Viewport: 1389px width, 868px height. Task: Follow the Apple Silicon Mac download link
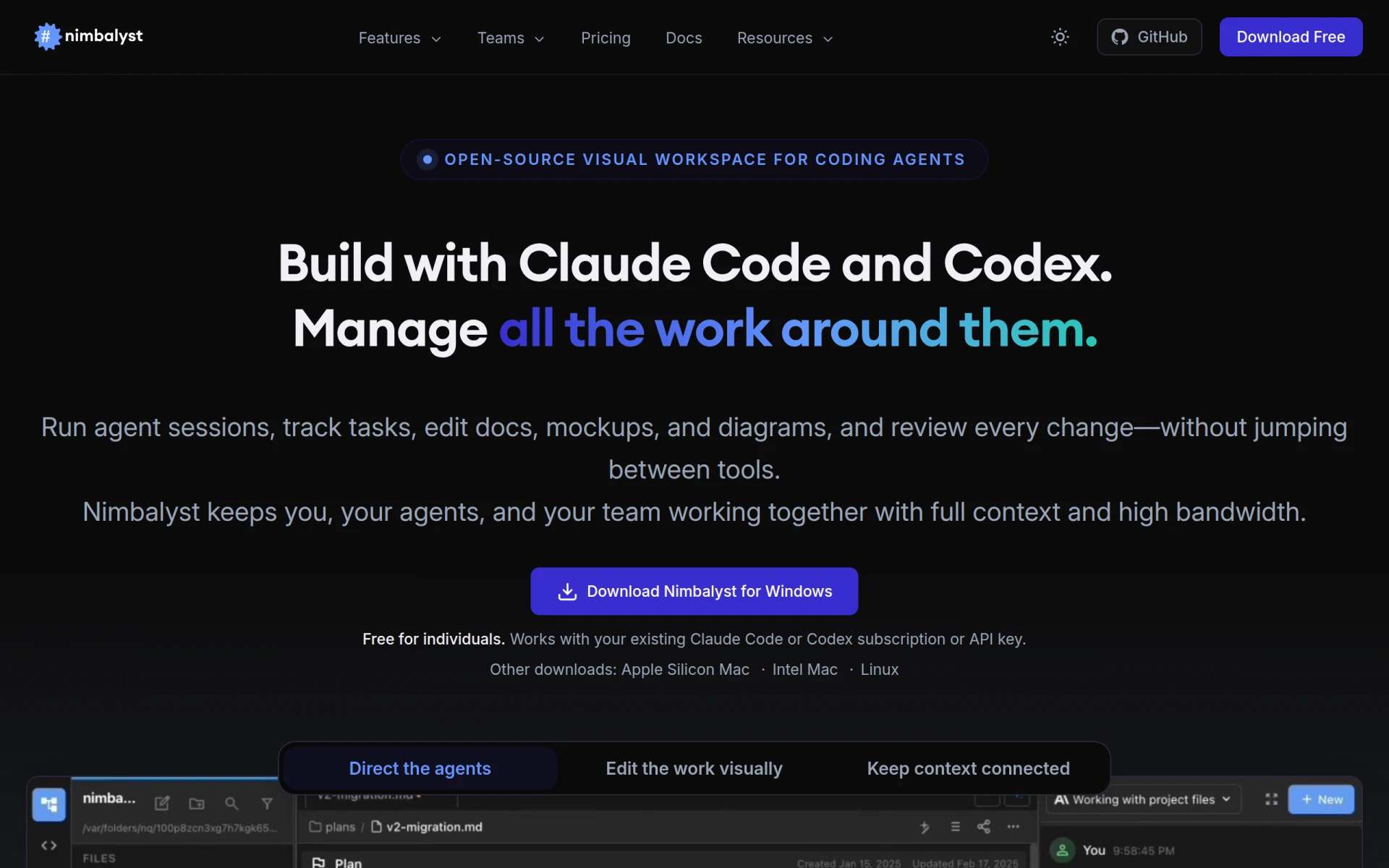pos(685,670)
